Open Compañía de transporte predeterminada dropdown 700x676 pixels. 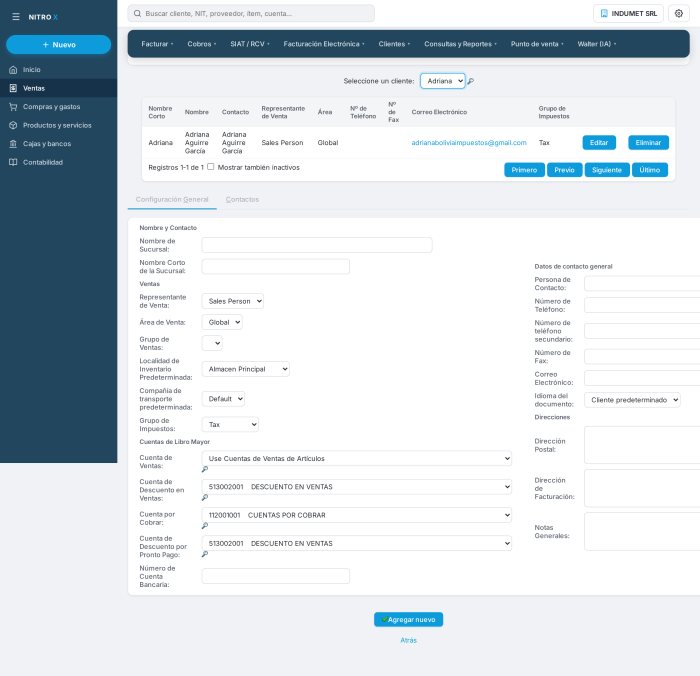tap(223, 399)
